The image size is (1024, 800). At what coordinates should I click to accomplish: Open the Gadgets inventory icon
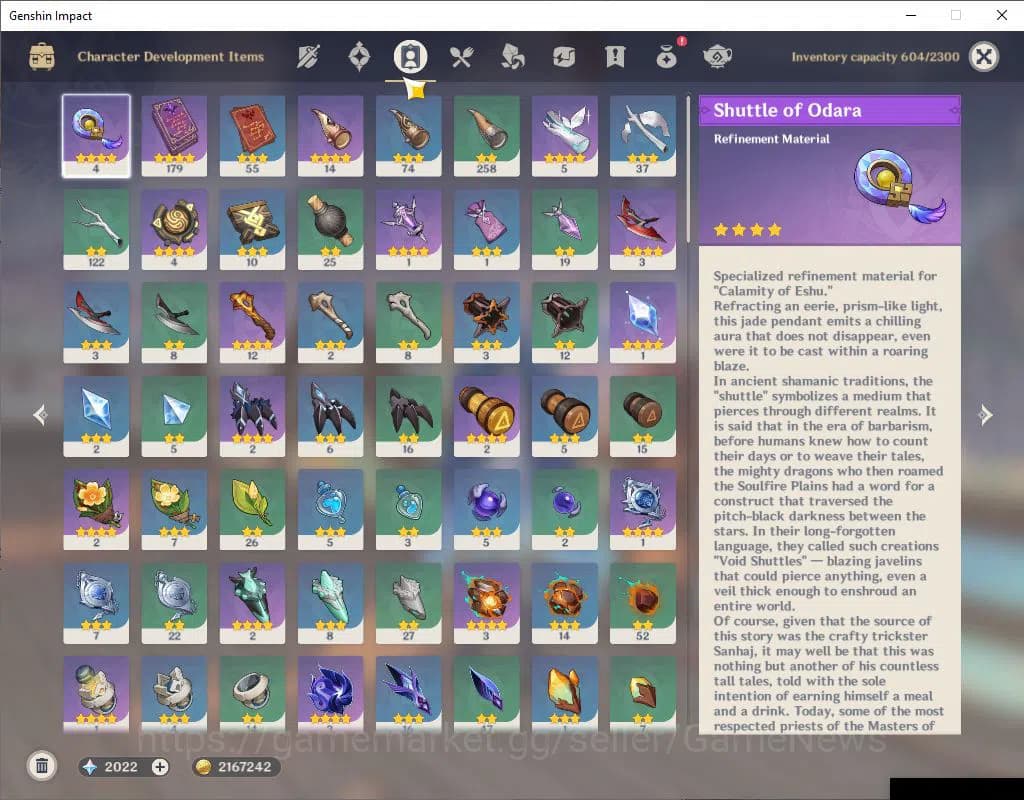point(564,57)
